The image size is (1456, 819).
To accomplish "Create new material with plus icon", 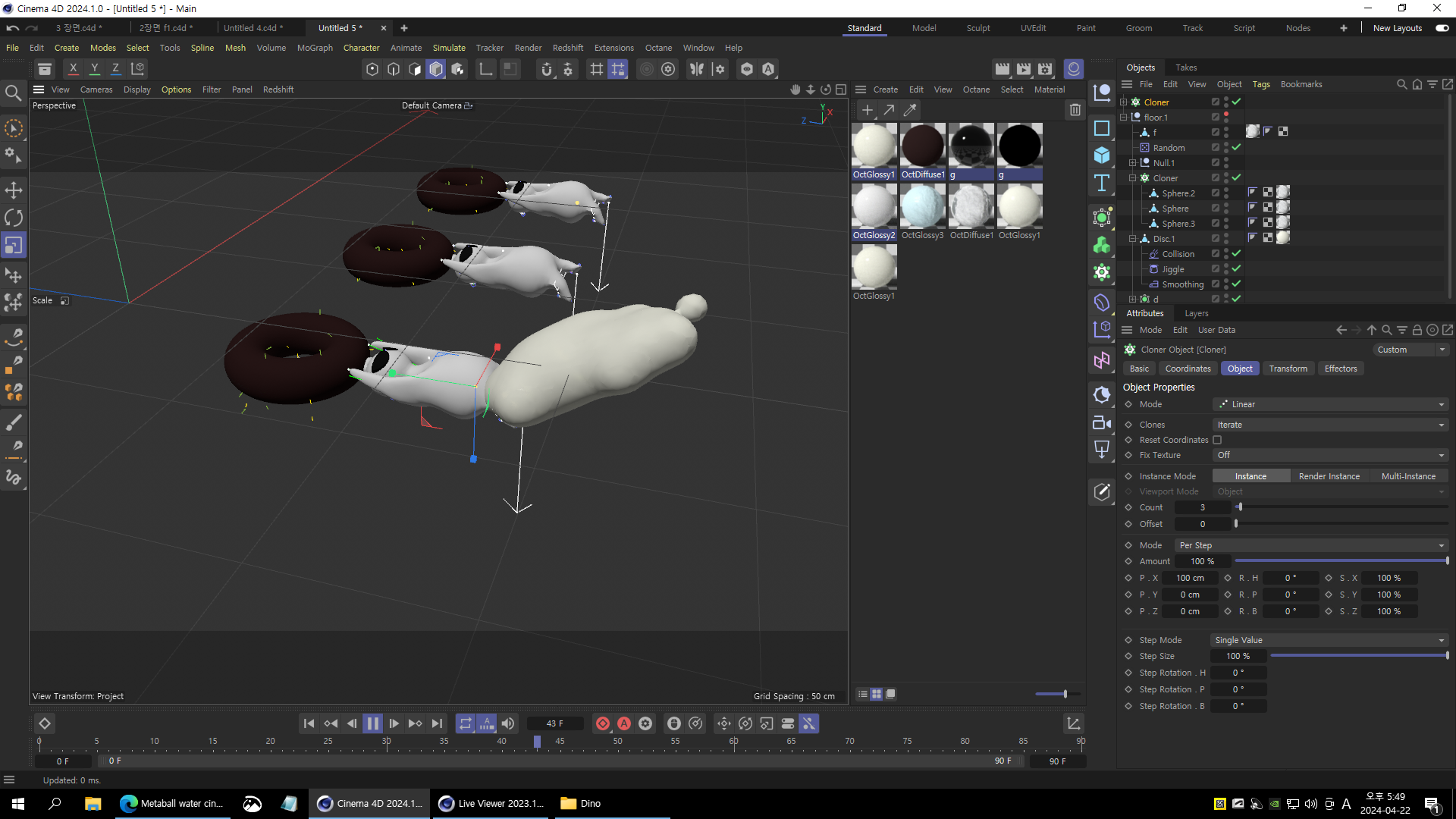I will click(868, 110).
